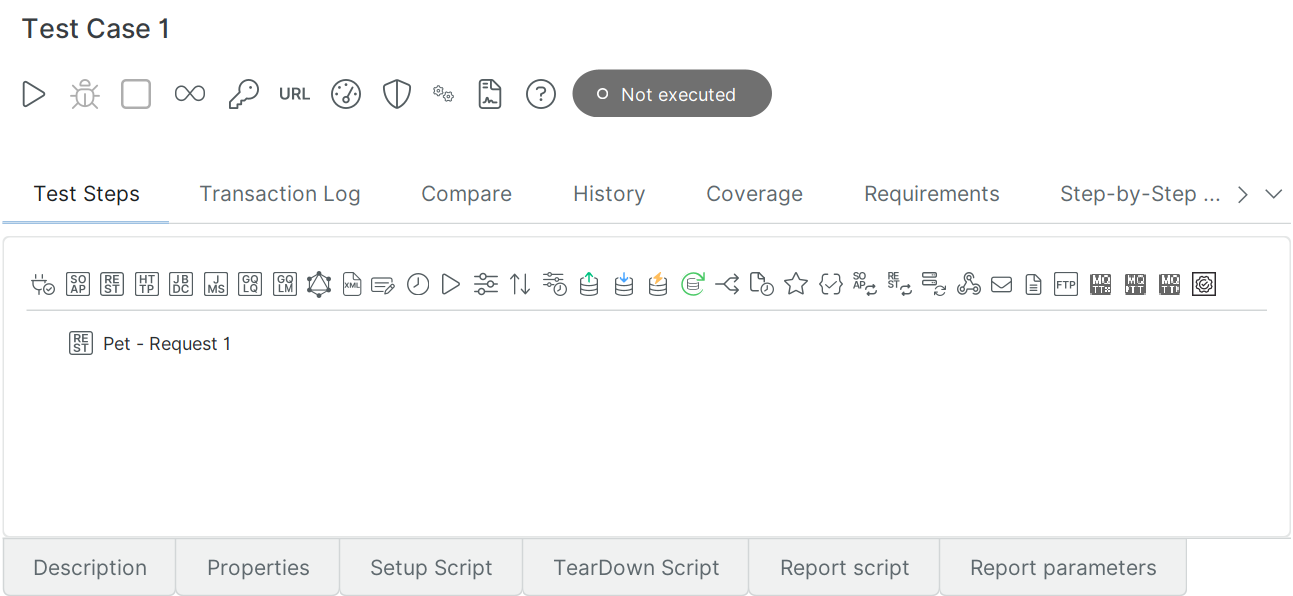Add the green Data Source Loop step
1293x596 pixels.
click(693, 284)
